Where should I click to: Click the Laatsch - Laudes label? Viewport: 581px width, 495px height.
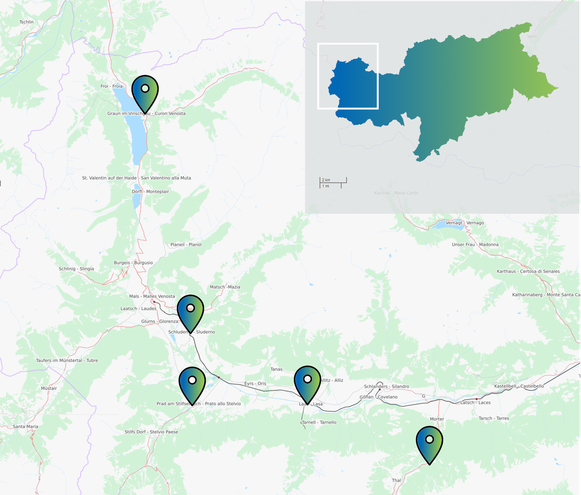tap(139, 308)
